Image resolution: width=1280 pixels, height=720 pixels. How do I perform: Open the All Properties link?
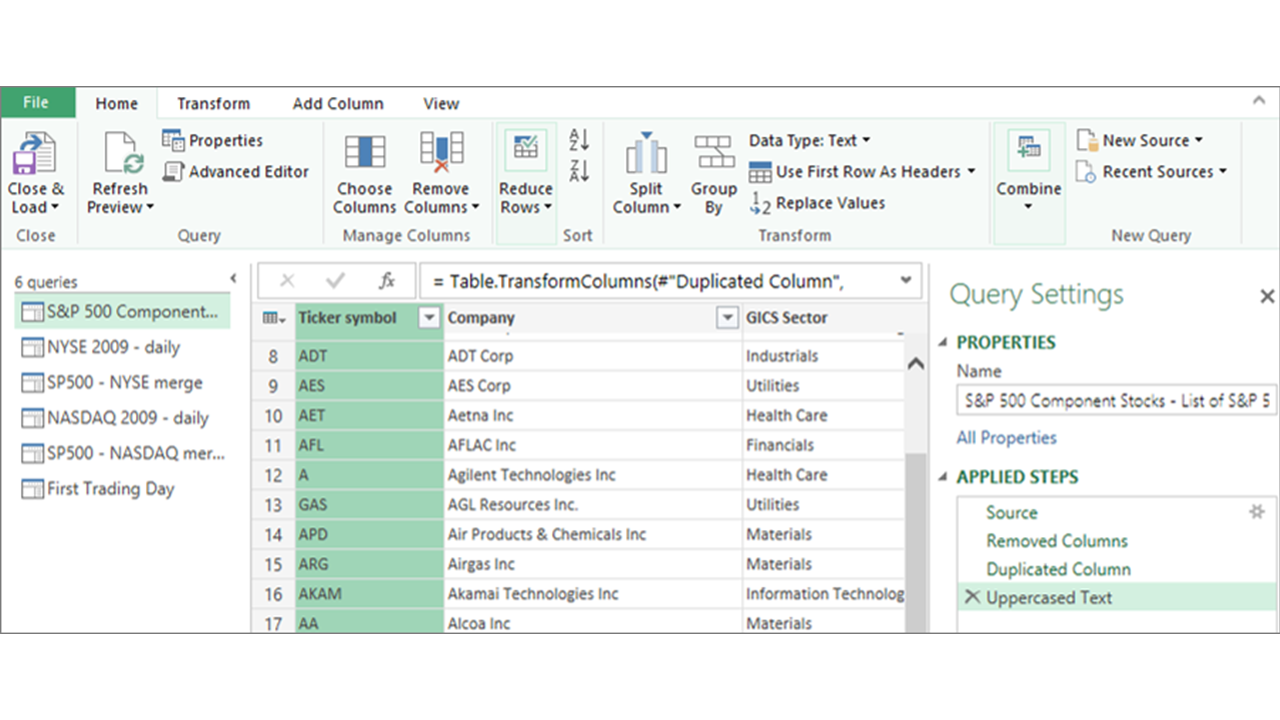1005,437
